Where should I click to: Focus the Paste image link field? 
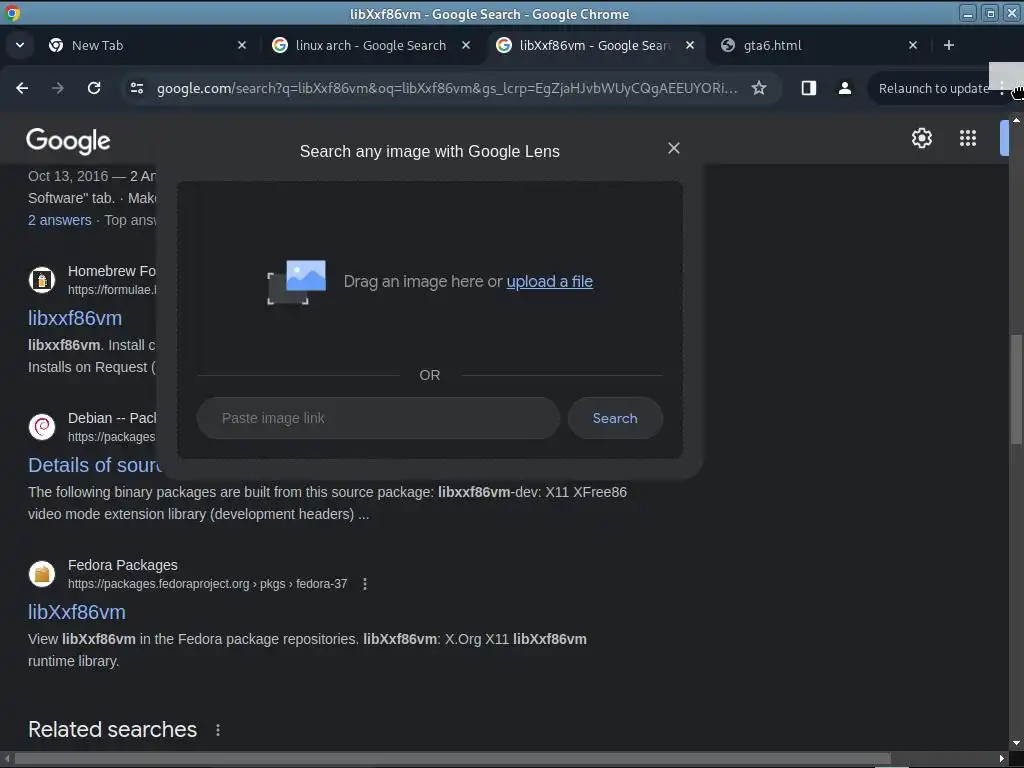(x=378, y=418)
